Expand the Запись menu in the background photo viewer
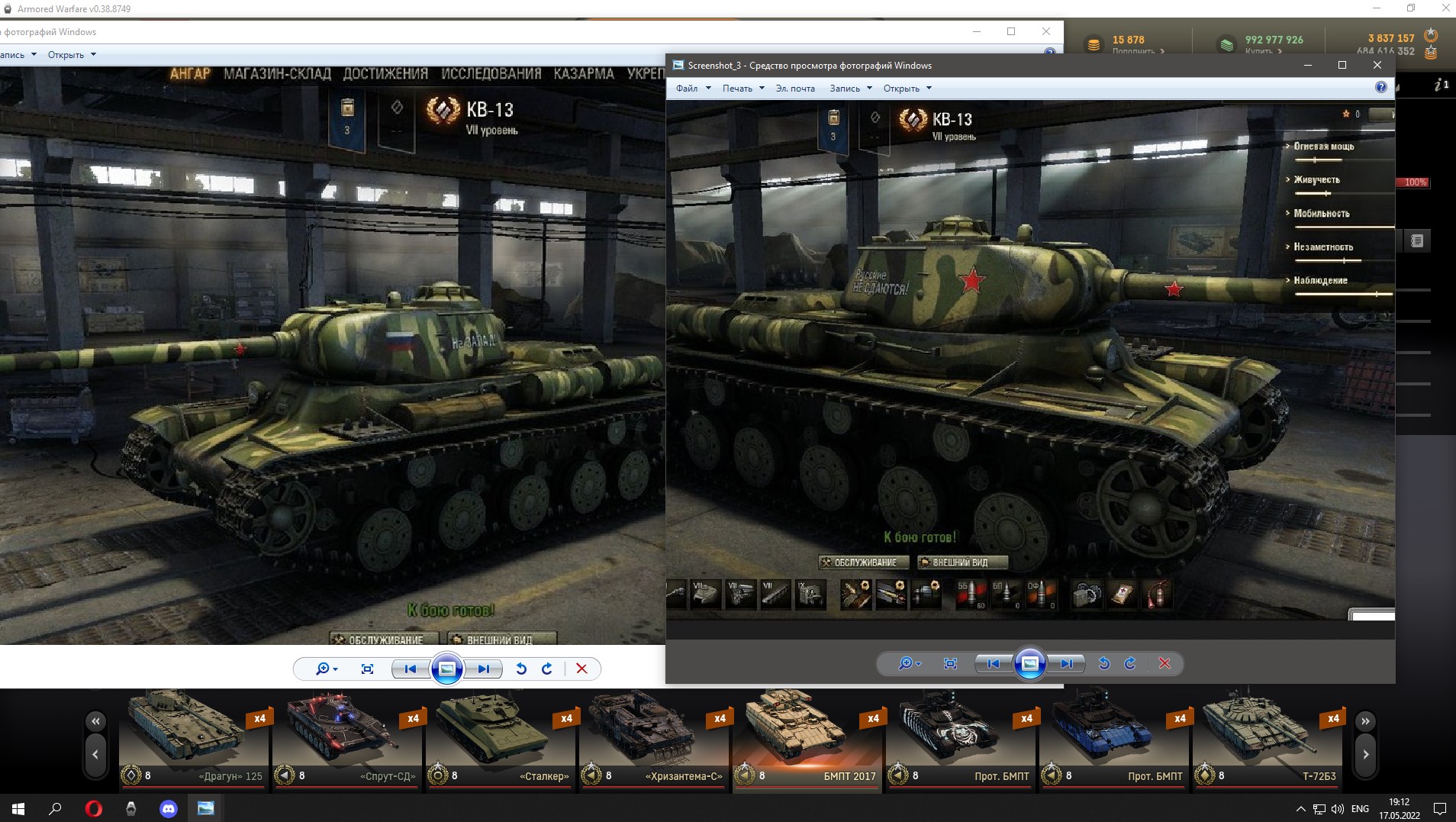 coord(18,55)
